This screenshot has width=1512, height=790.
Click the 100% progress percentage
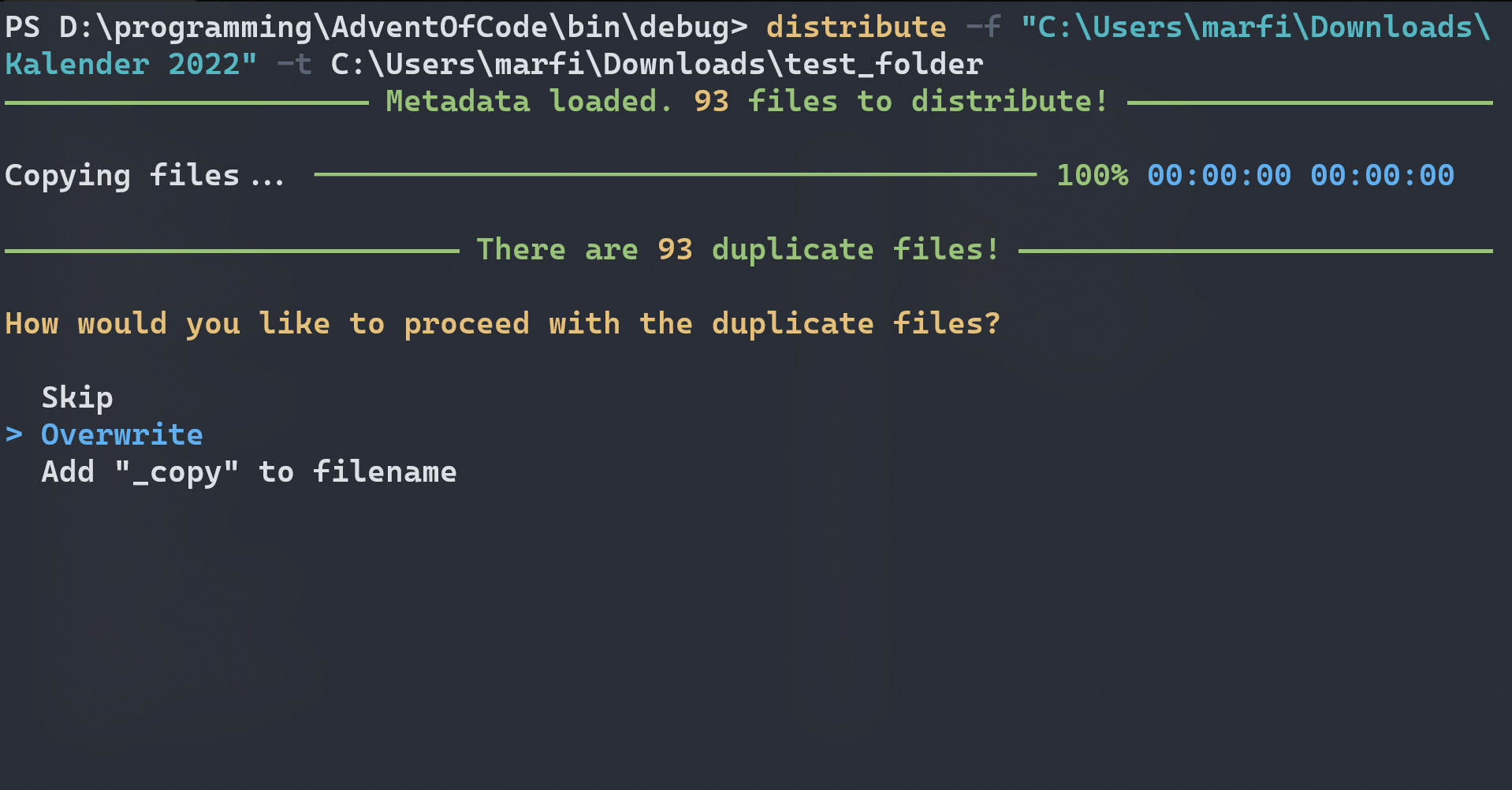(1092, 175)
